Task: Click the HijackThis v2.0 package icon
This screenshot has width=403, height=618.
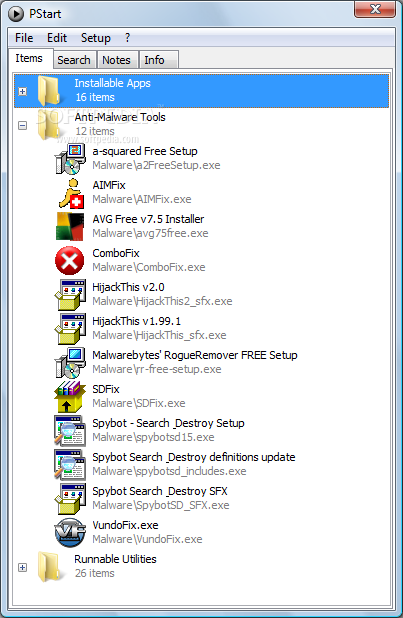Action: tap(70, 294)
